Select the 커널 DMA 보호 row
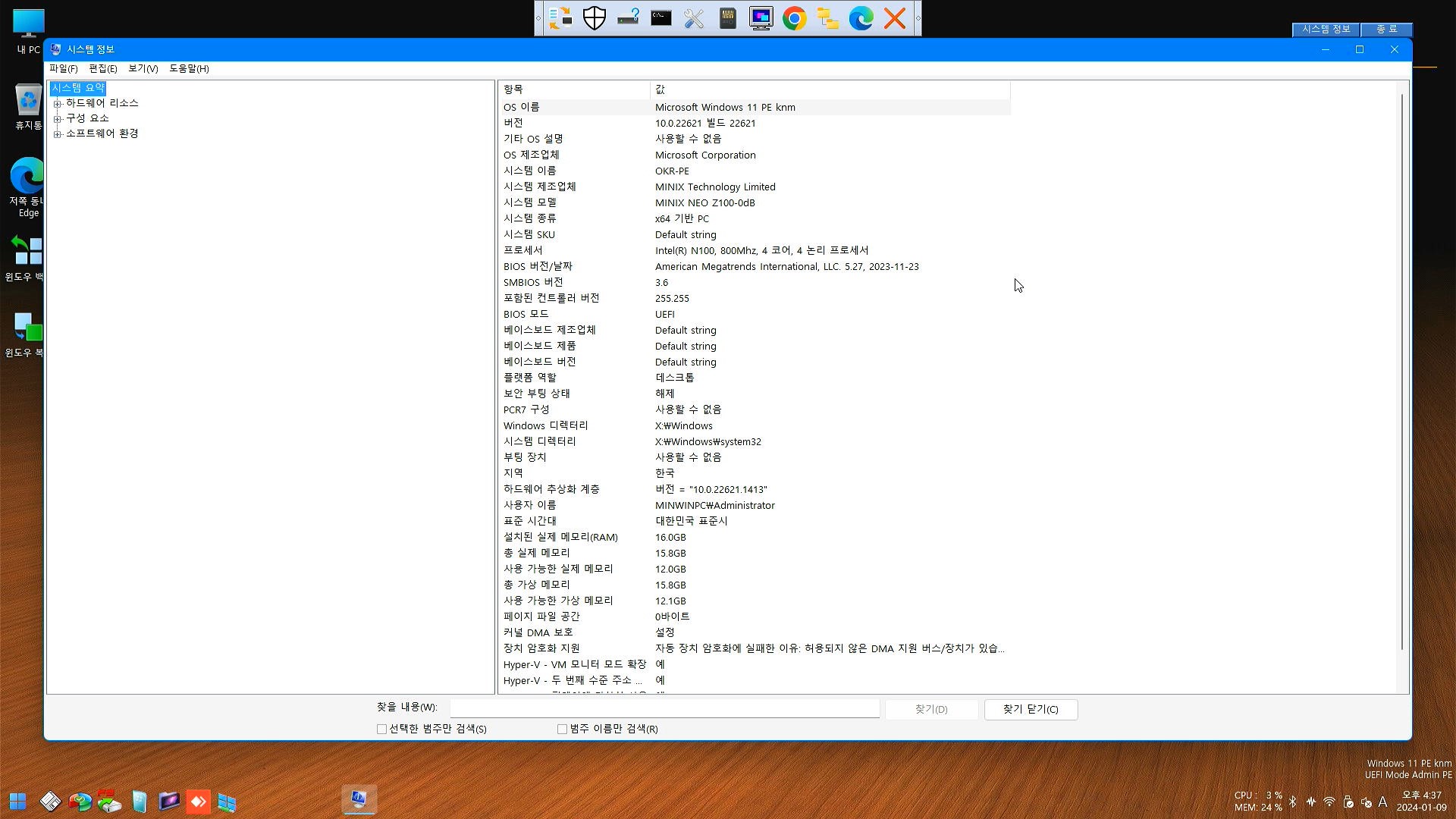Image resolution: width=1456 pixels, height=819 pixels. click(x=755, y=632)
